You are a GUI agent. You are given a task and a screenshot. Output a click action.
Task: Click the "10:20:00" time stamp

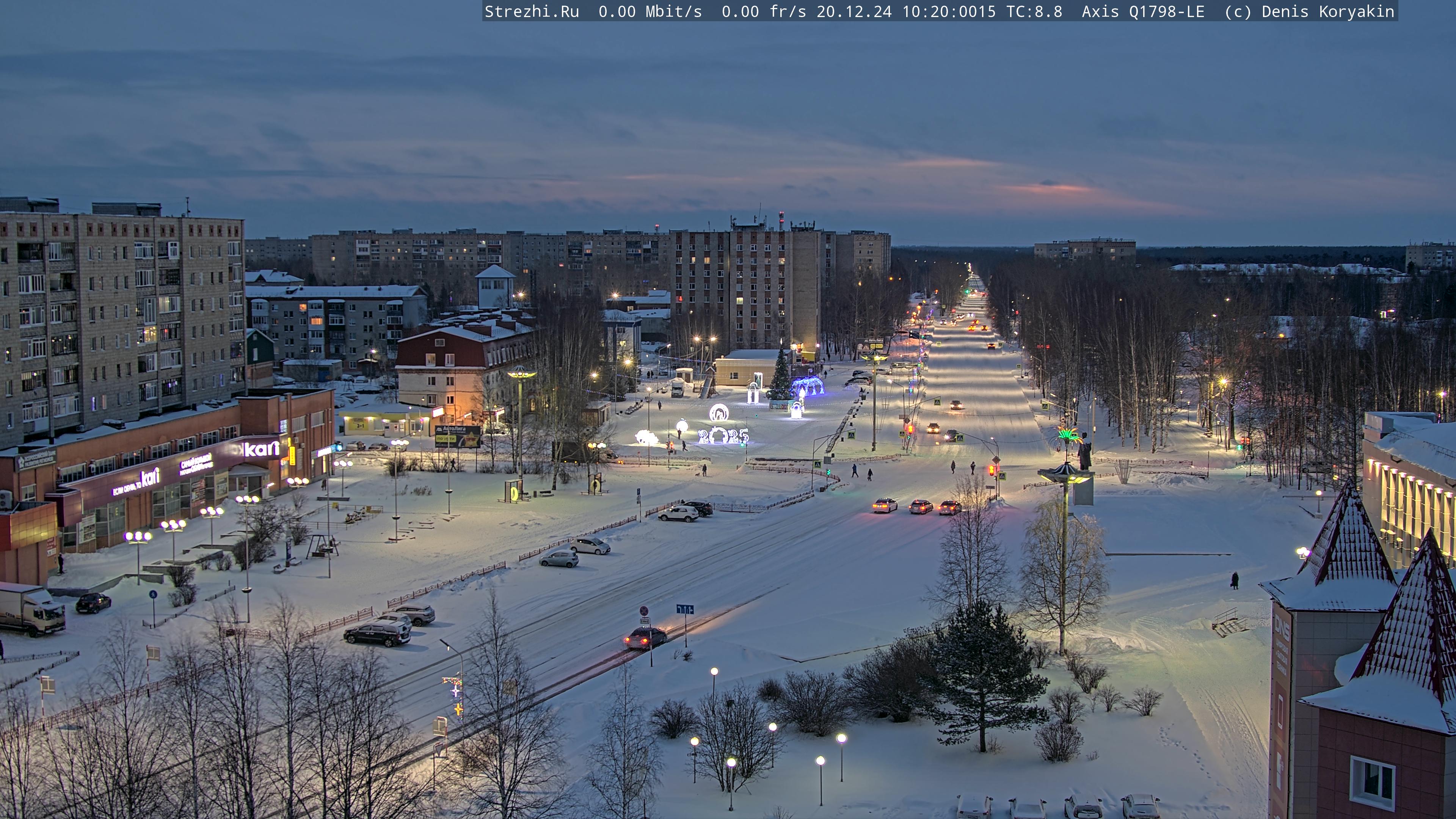coord(940,11)
